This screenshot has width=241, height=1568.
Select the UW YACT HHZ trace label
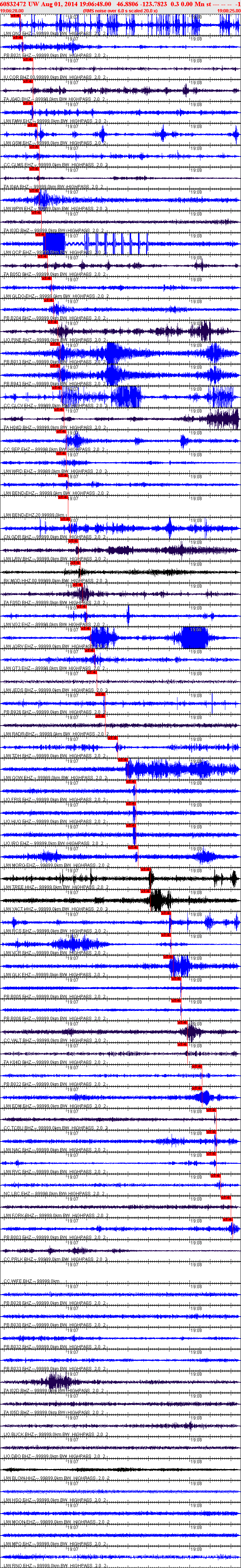click(x=56, y=910)
